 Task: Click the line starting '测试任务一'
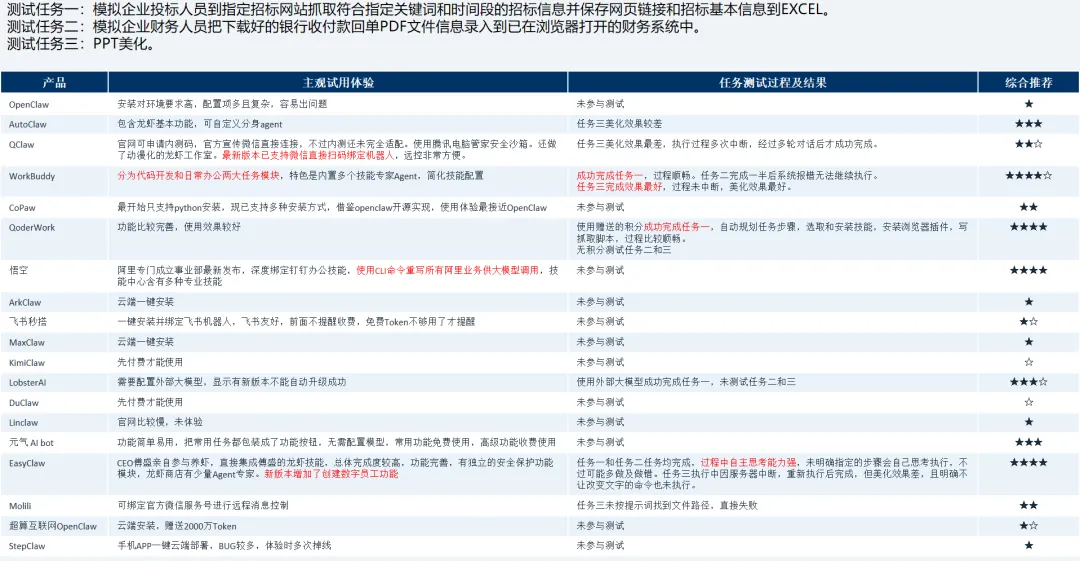point(420,10)
